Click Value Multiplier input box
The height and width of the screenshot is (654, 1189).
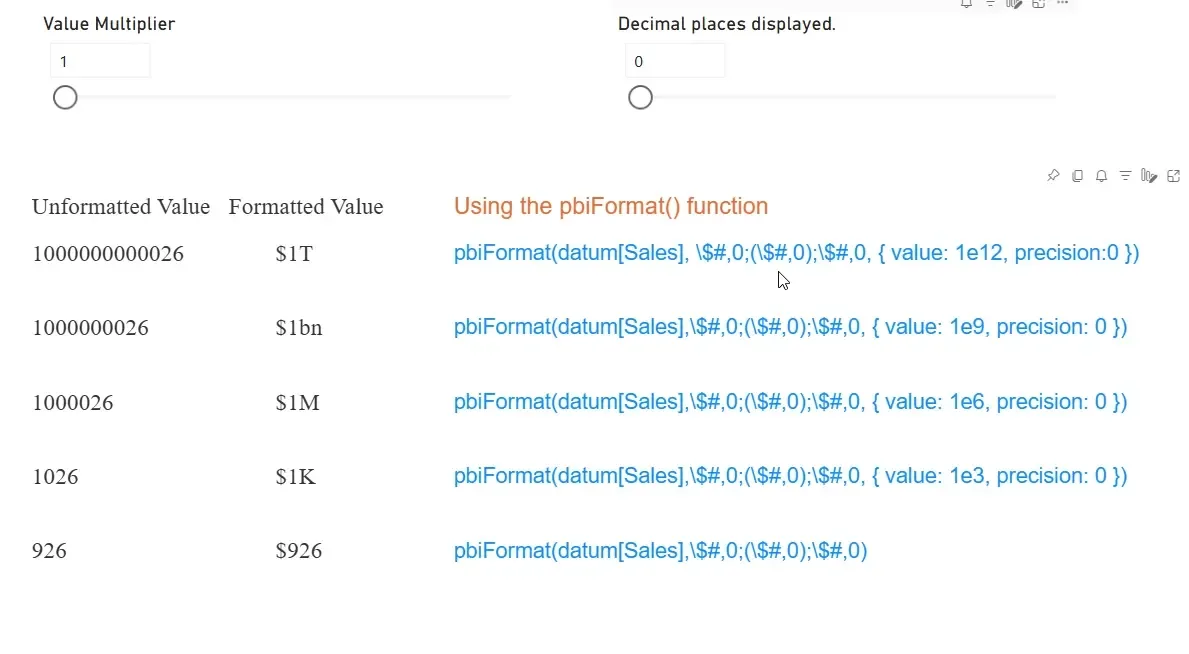click(100, 61)
